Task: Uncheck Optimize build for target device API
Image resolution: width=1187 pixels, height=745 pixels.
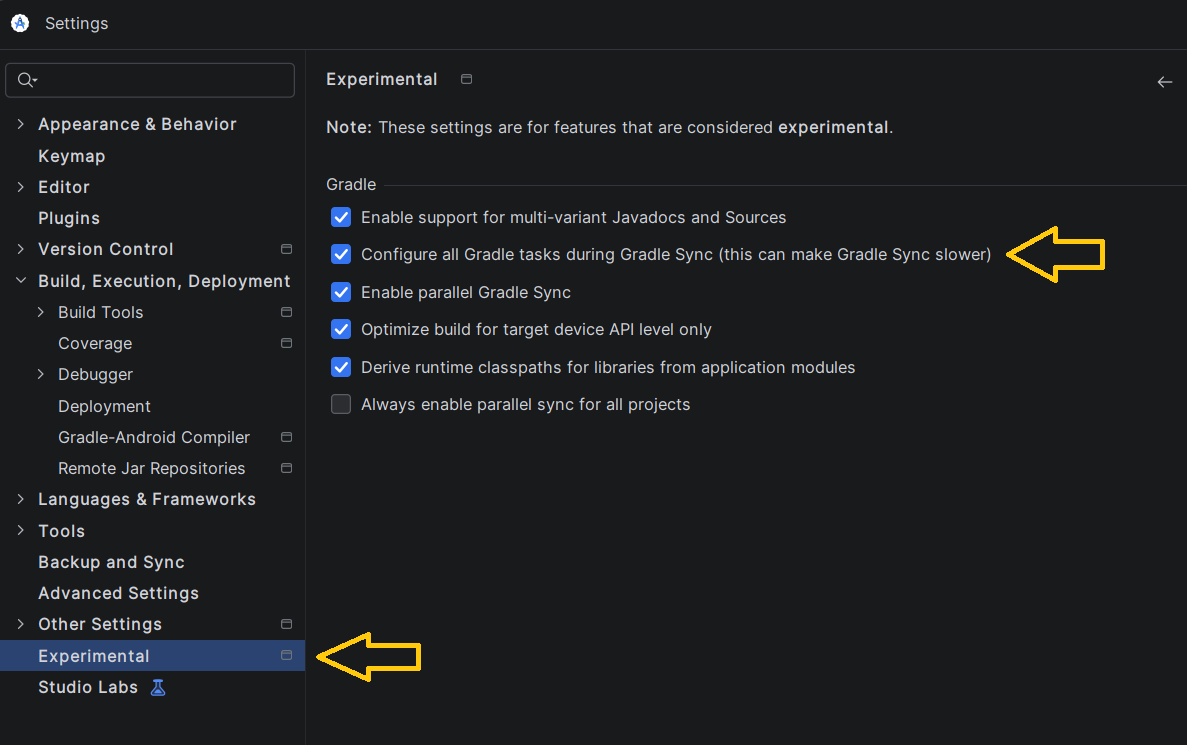Action: (341, 329)
